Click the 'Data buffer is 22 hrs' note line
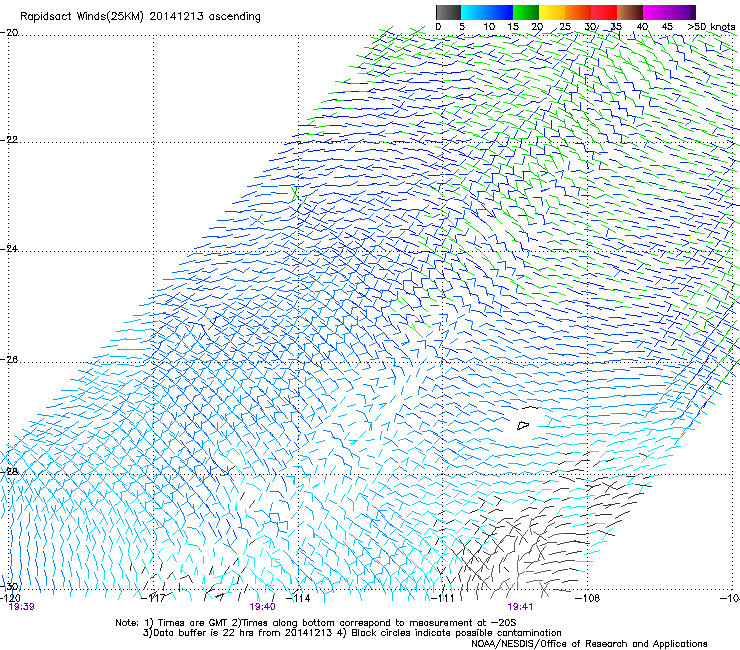Screen dimensions: 740x650 click(352, 633)
